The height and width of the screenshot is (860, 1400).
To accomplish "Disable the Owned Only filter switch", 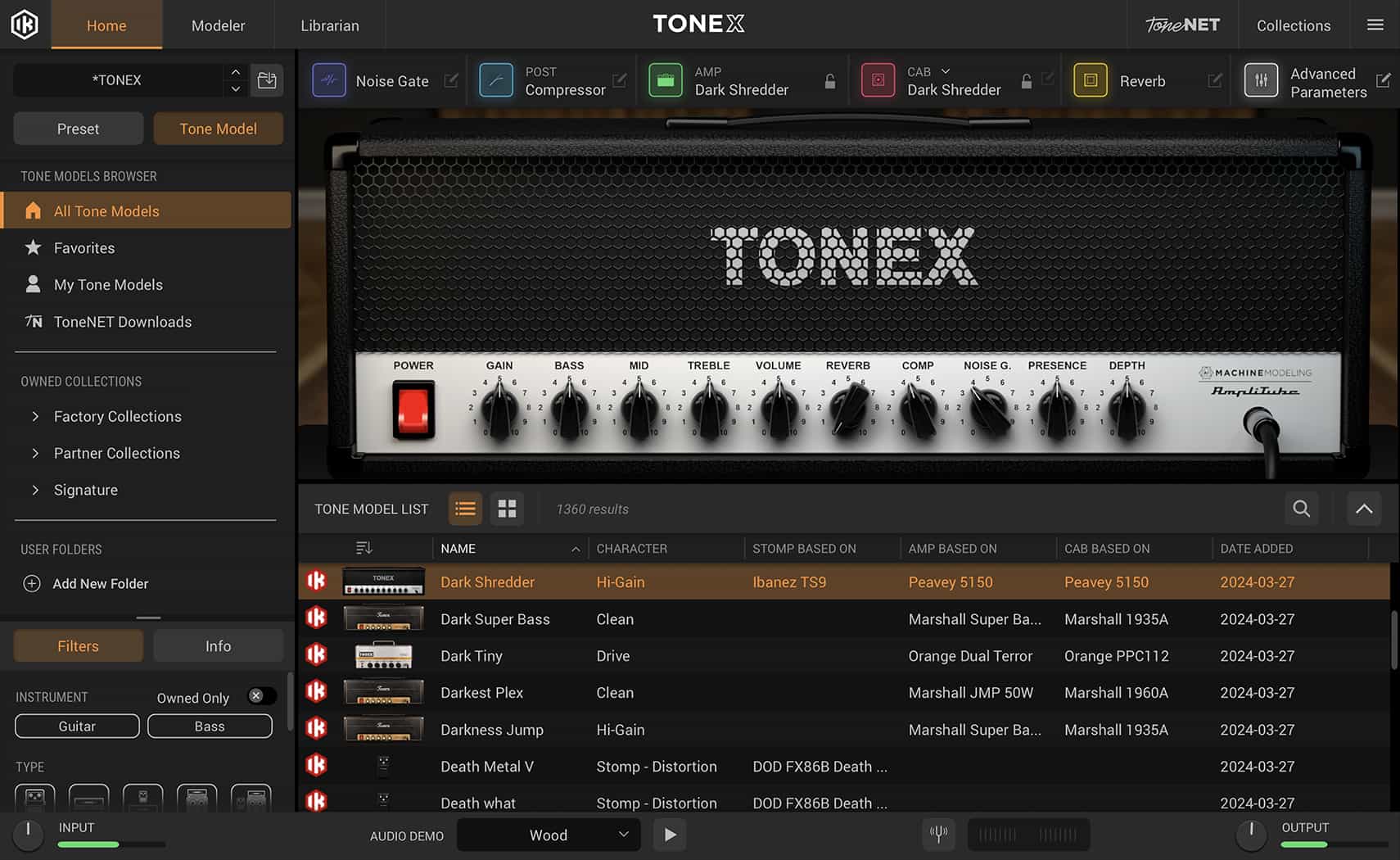I will (x=261, y=695).
